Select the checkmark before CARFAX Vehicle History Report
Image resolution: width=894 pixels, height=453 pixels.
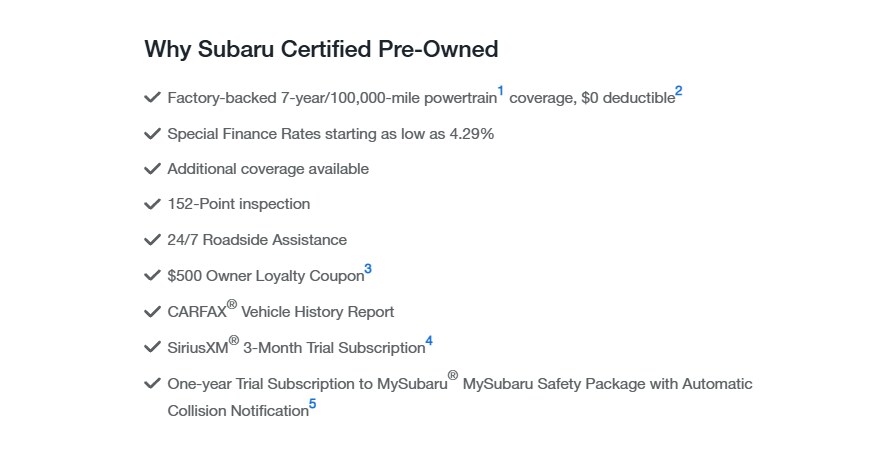pos(152,312)
